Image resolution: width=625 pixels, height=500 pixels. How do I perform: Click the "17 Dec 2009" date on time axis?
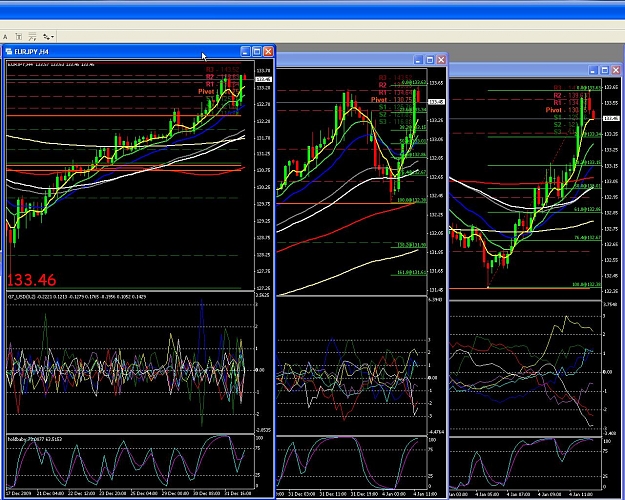tap(18, 493)
